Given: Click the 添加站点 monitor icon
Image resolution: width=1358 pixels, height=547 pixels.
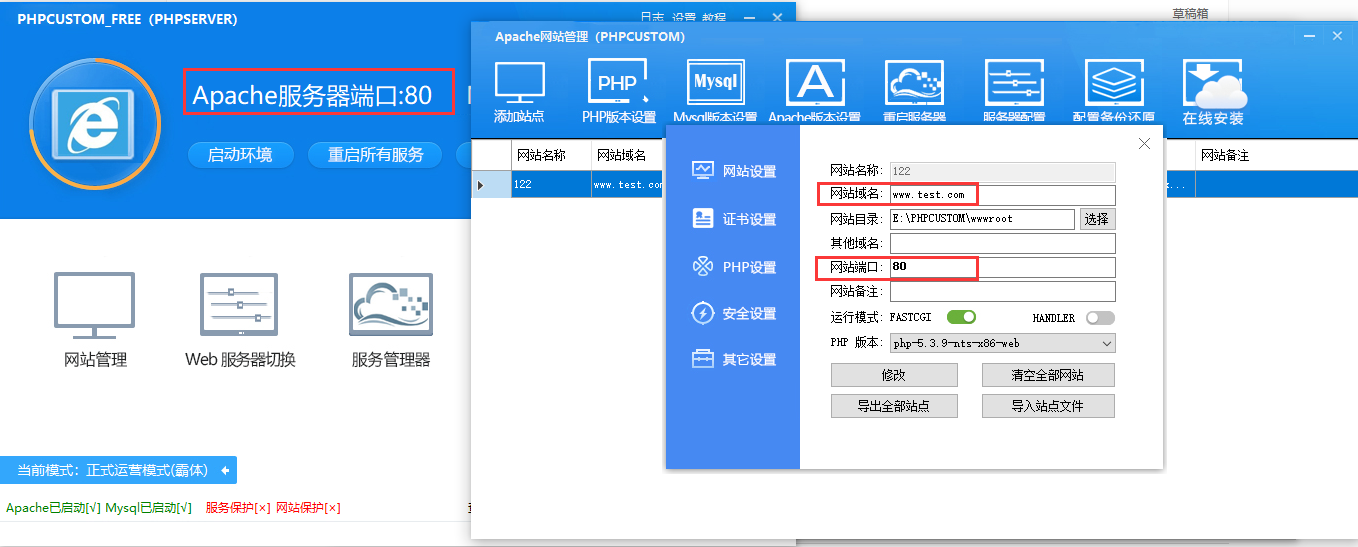Looking at the screenshot, I should (x=520, y=83).
